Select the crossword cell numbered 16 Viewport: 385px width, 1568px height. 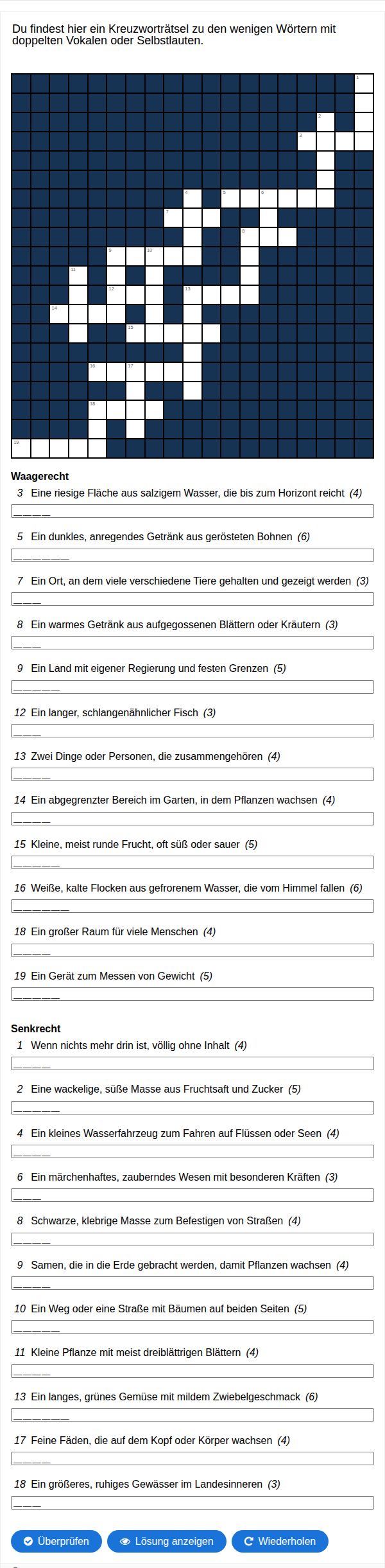98,372
